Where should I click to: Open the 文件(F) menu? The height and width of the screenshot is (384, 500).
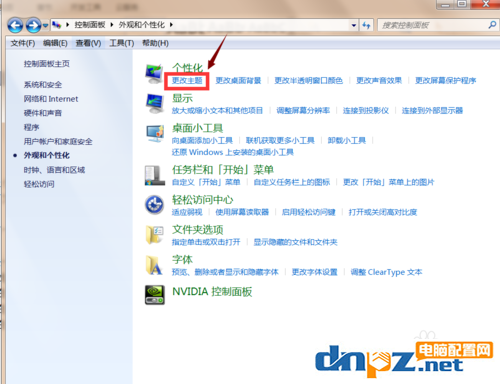tap(23, 43)
